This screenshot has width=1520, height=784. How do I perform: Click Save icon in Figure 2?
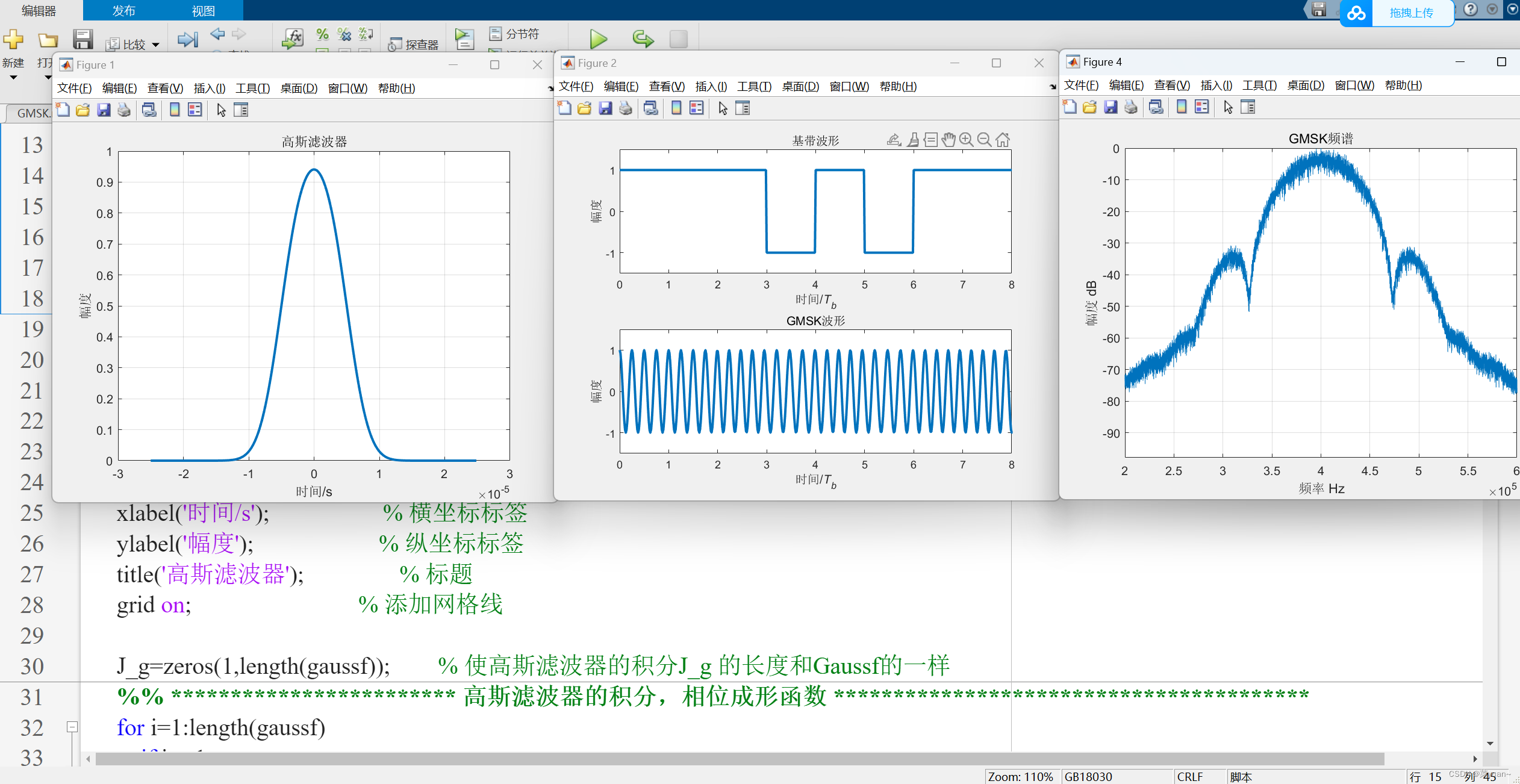coord(605,108)
